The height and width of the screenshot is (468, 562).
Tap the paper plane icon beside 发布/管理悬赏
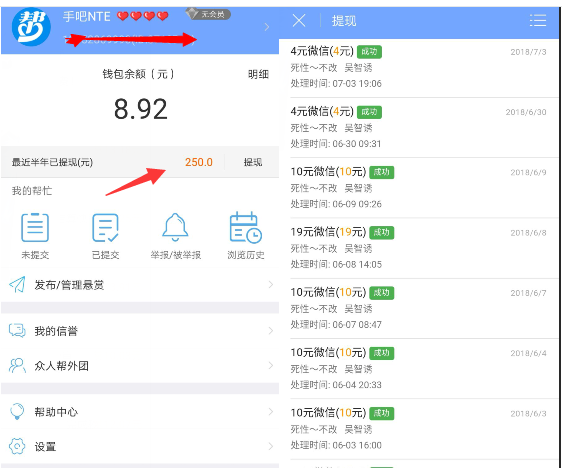[17, 285]
